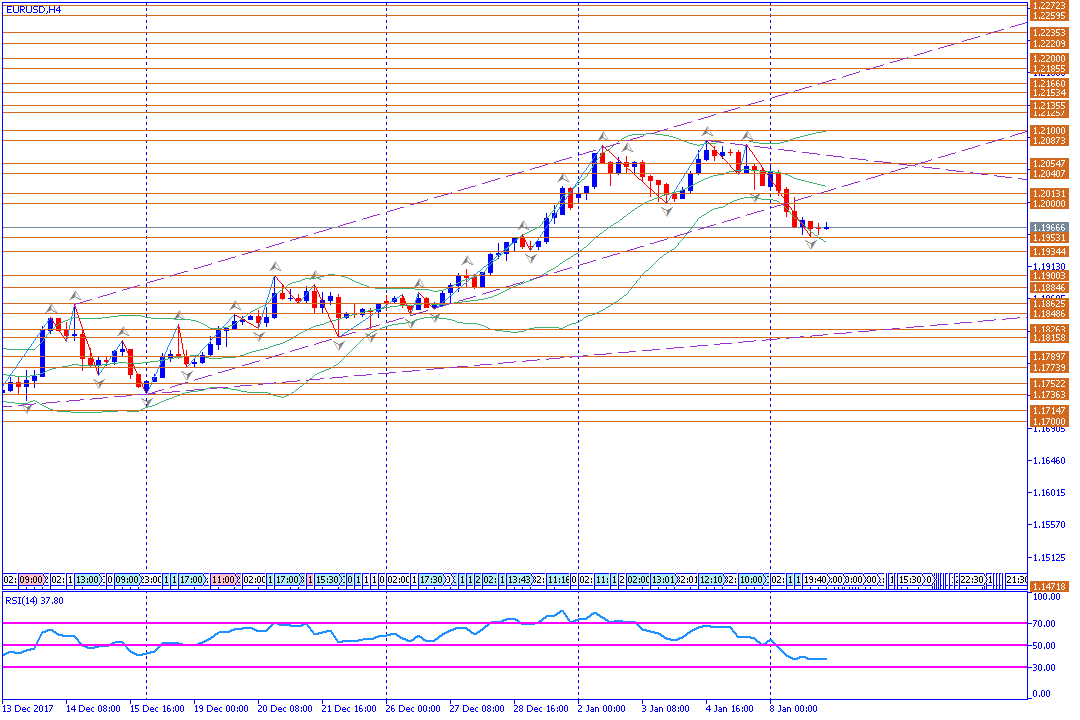The height and width of the screenshot is (720, 1080).
Task: Click the 1.14718 bottom price label
Action: pyautogui.click(x=1048, y=586)
